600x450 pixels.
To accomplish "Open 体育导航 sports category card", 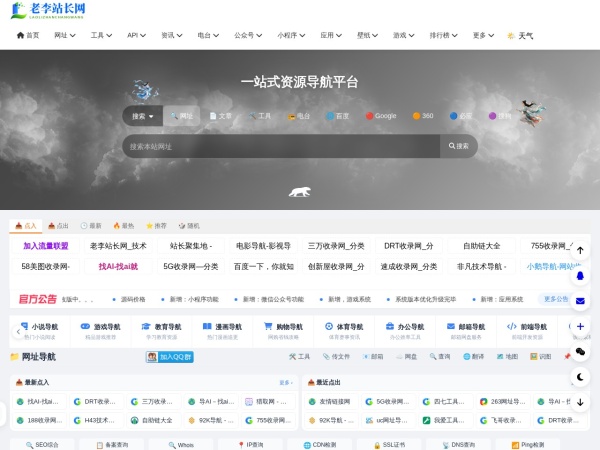I will (x=344, y=331).
